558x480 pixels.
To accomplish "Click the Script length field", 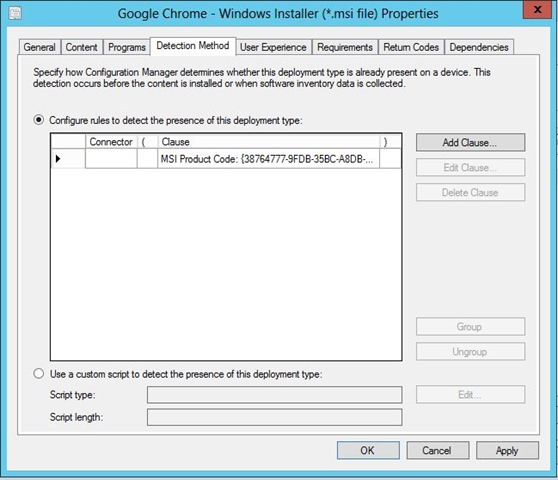I will 274,417.
